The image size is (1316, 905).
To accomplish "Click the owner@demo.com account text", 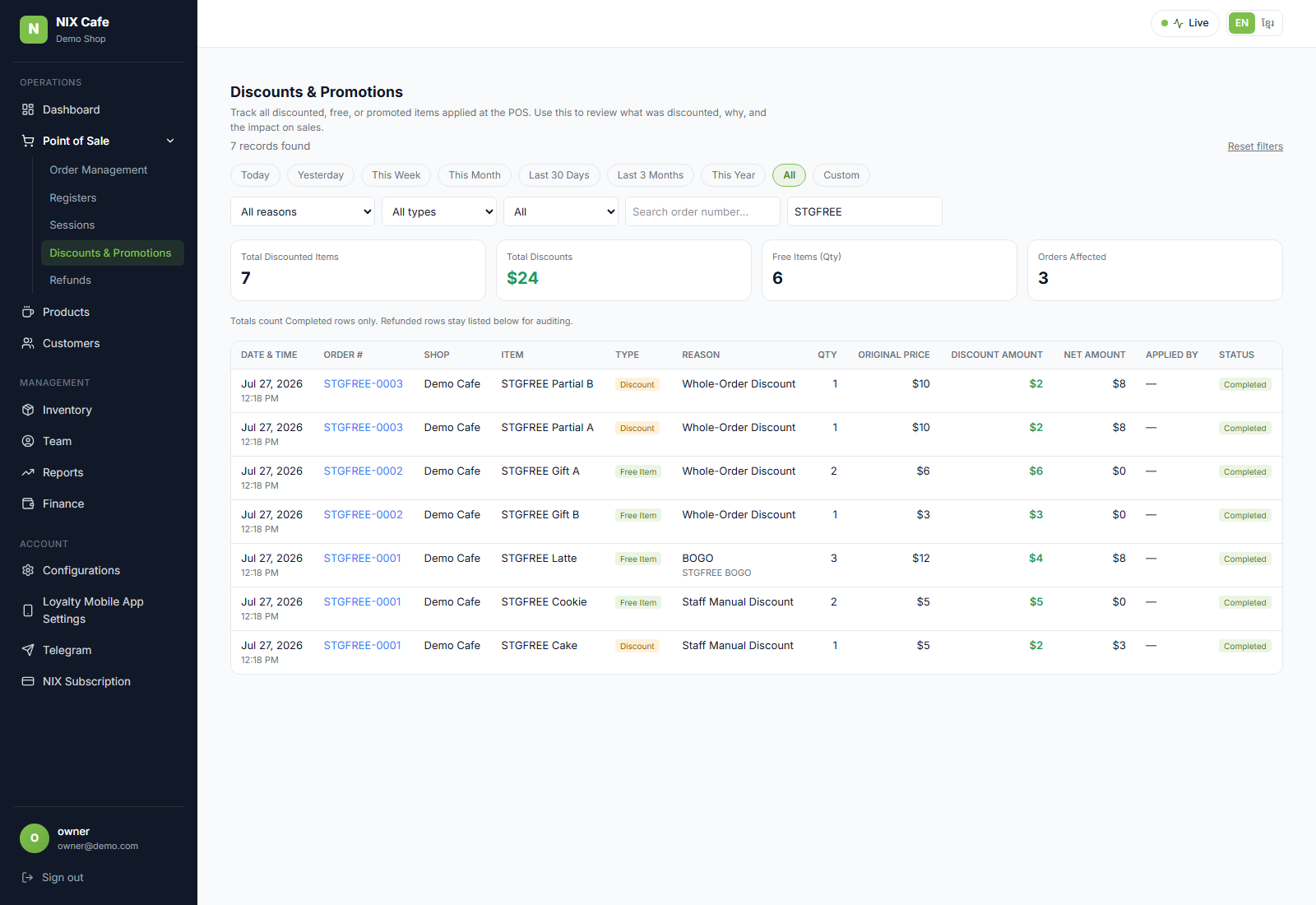I will [x=98, y=846].
